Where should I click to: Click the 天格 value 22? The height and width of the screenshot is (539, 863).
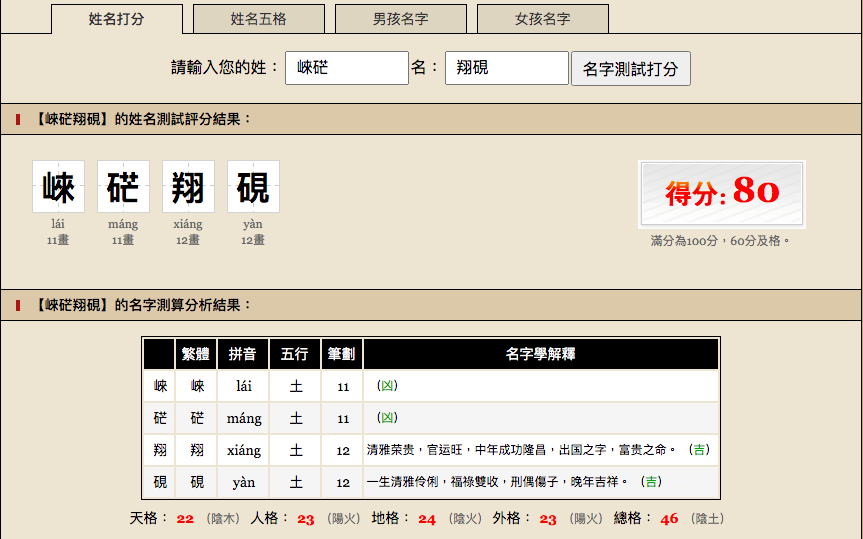coord(185,519)
